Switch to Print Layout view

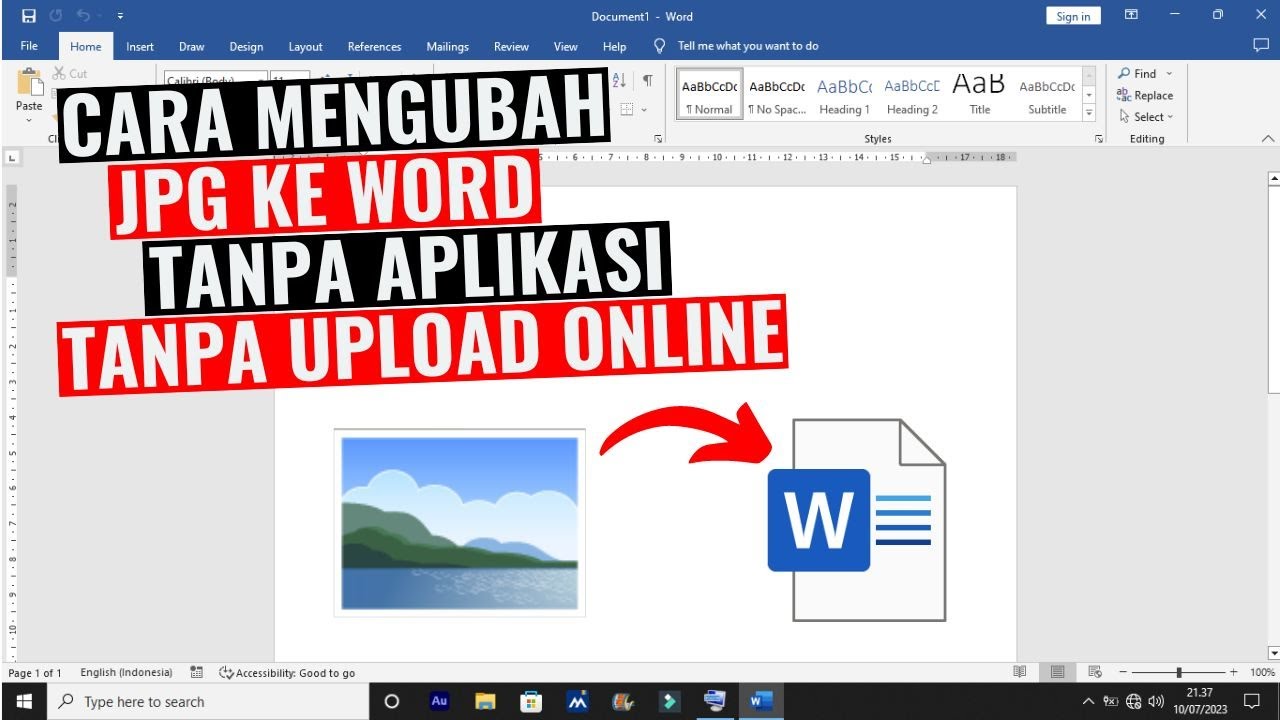(1057, 673)
